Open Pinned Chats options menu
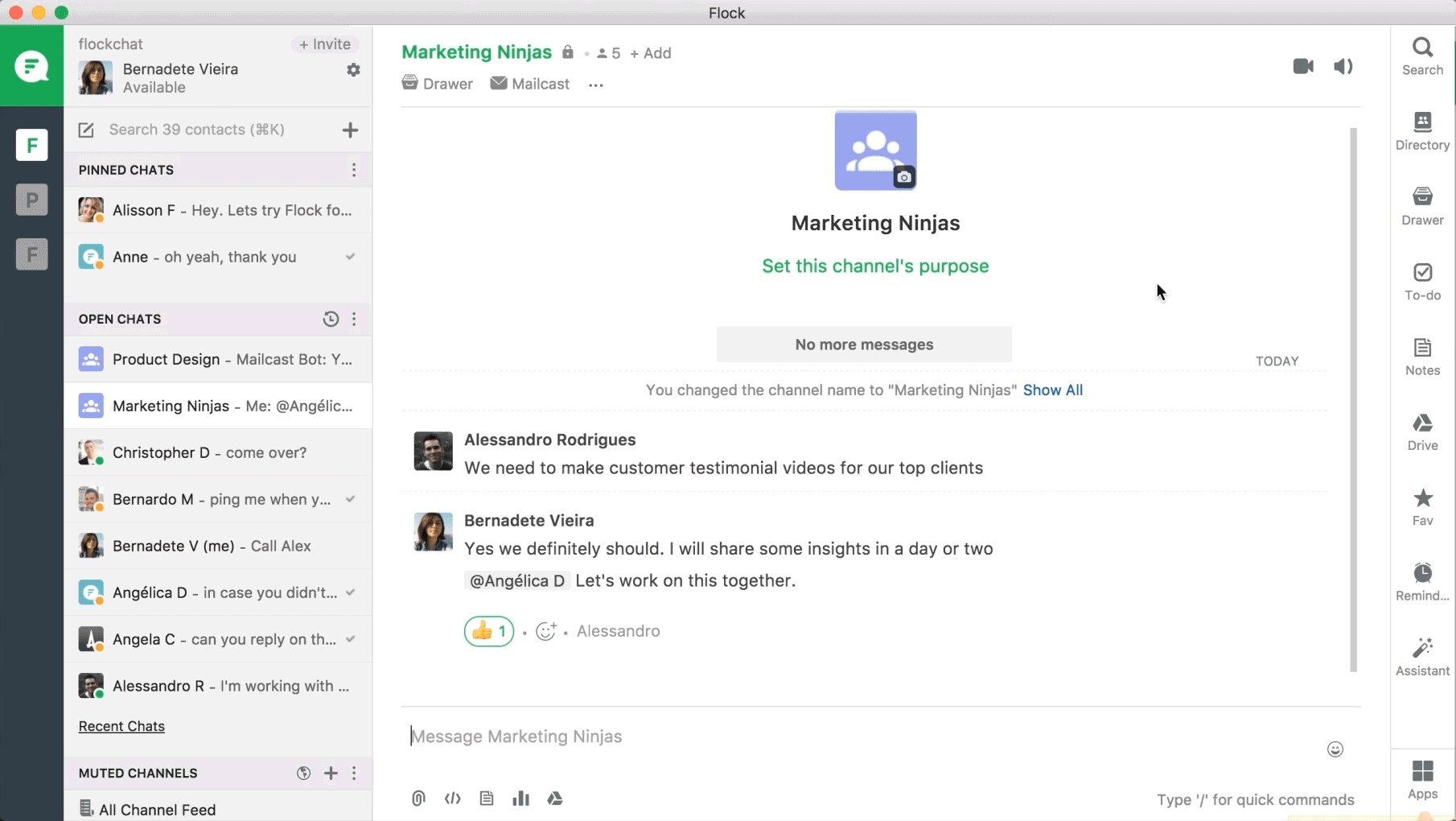 [354, 170]
